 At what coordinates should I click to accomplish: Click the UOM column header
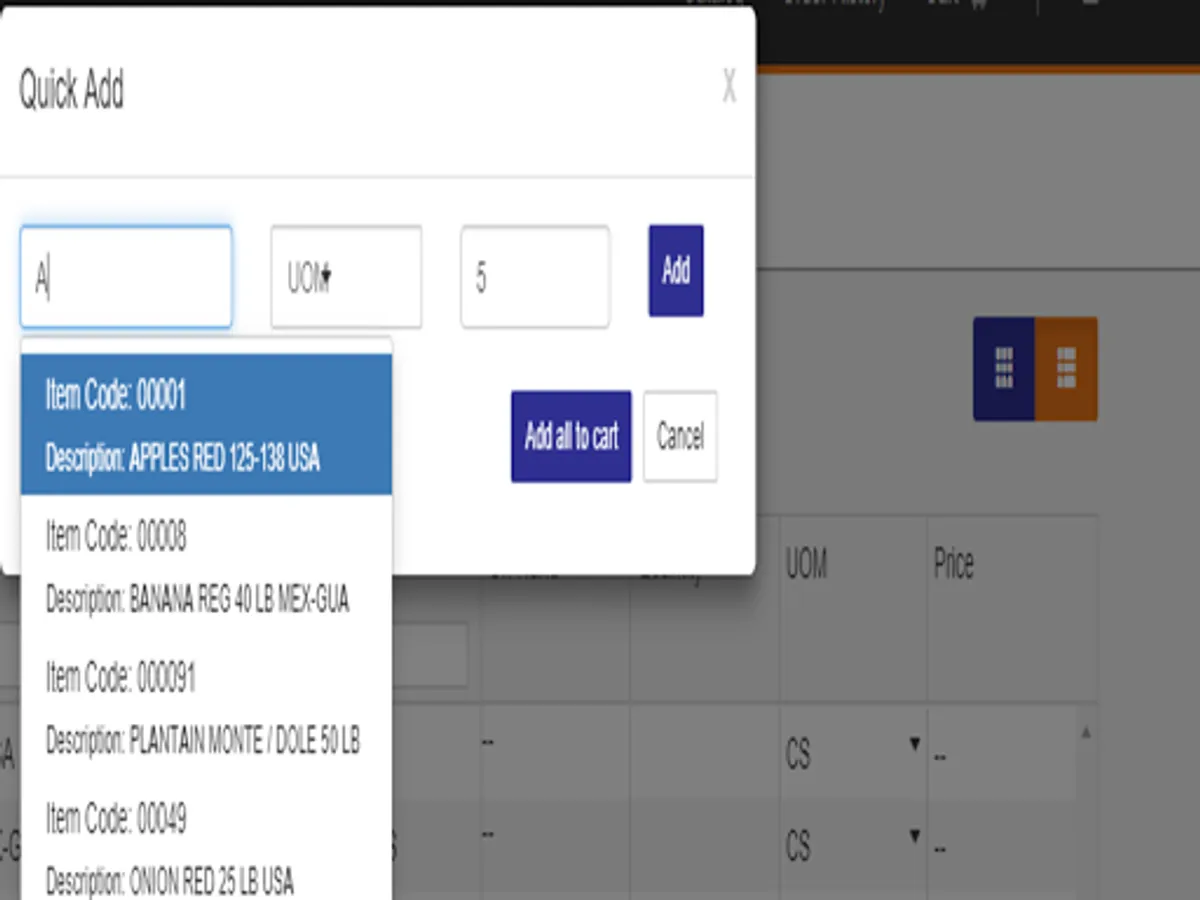click(807, 565)
